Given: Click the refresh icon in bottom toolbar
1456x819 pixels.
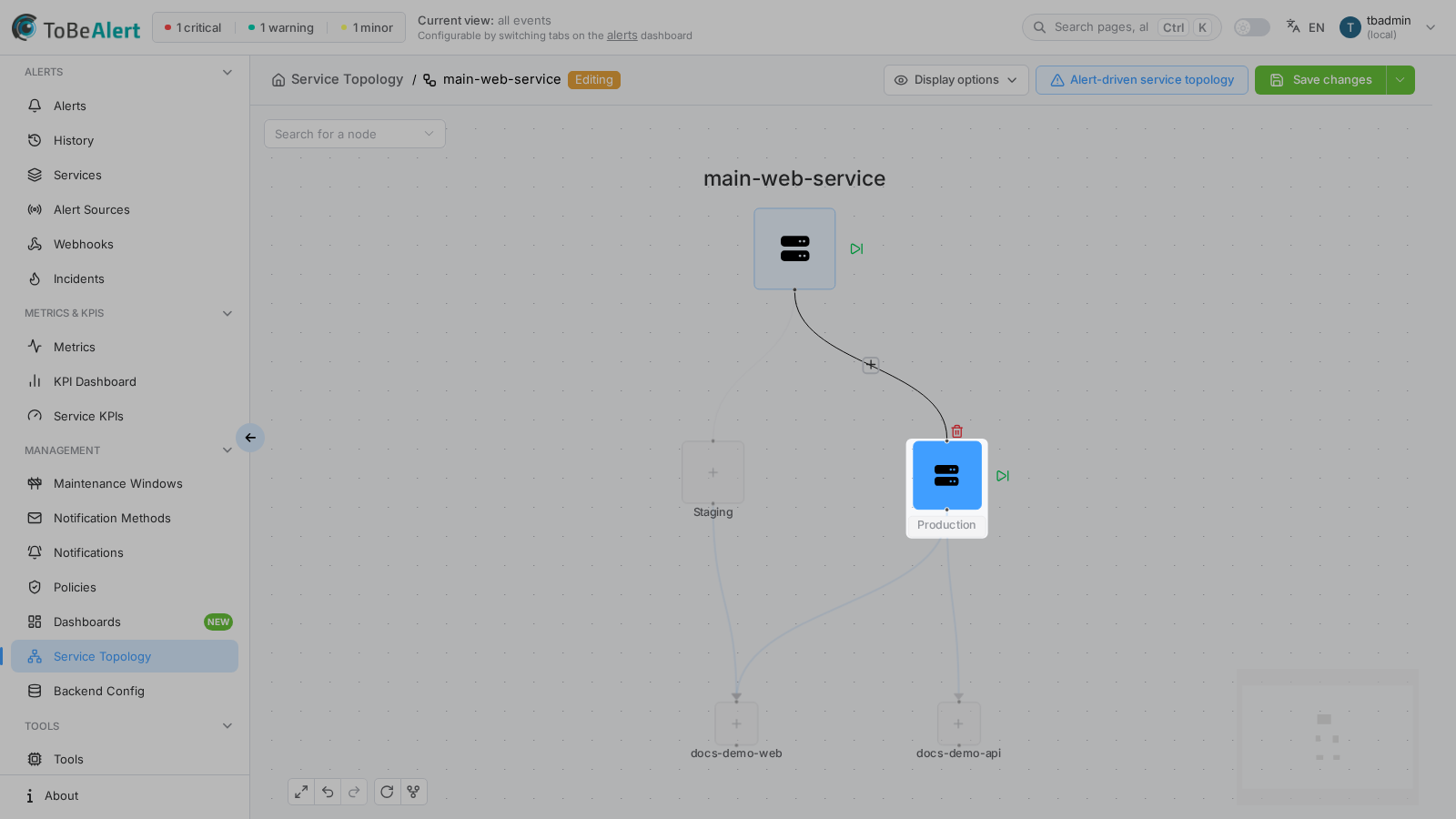Looking at the screenshot, I should click(x=387, y=792).
